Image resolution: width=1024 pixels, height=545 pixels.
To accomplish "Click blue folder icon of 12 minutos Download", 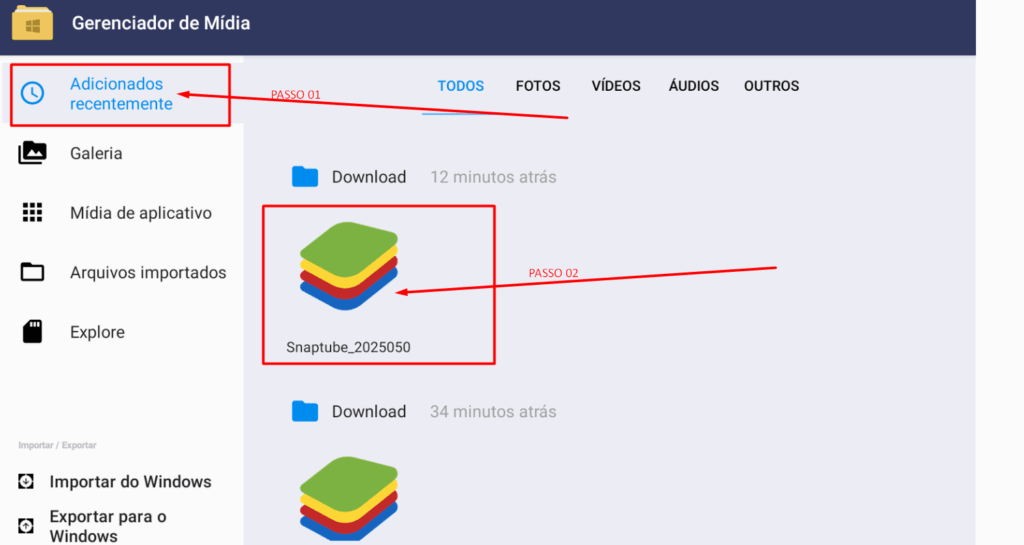I will pyautogui.click(x=304, y=176).
